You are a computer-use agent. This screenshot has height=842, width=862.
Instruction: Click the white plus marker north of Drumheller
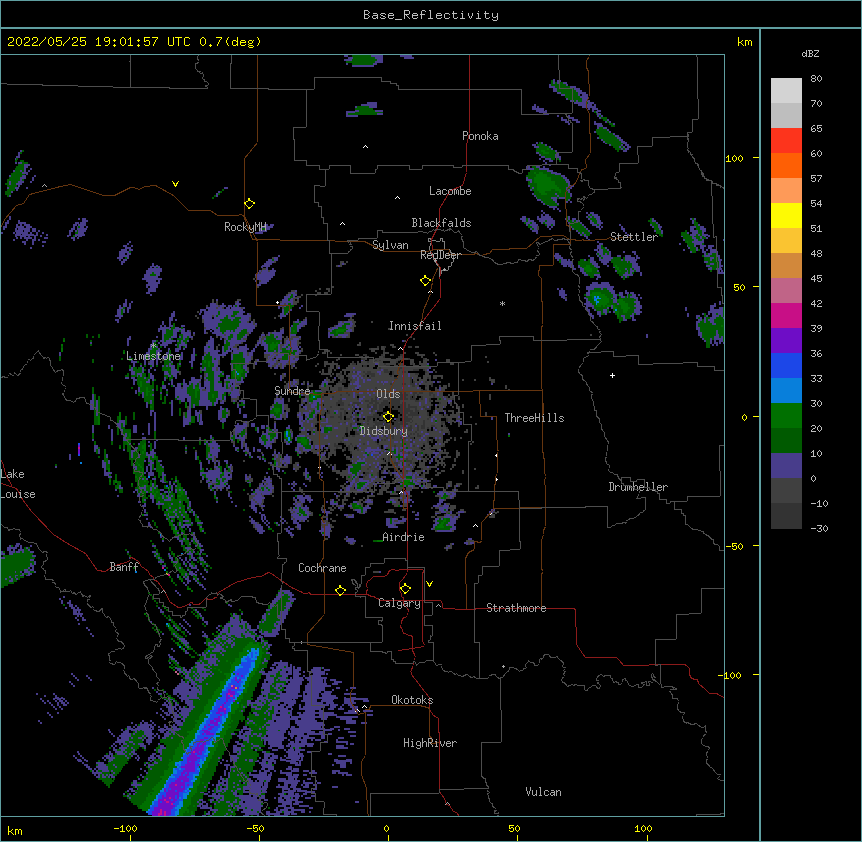612,375
